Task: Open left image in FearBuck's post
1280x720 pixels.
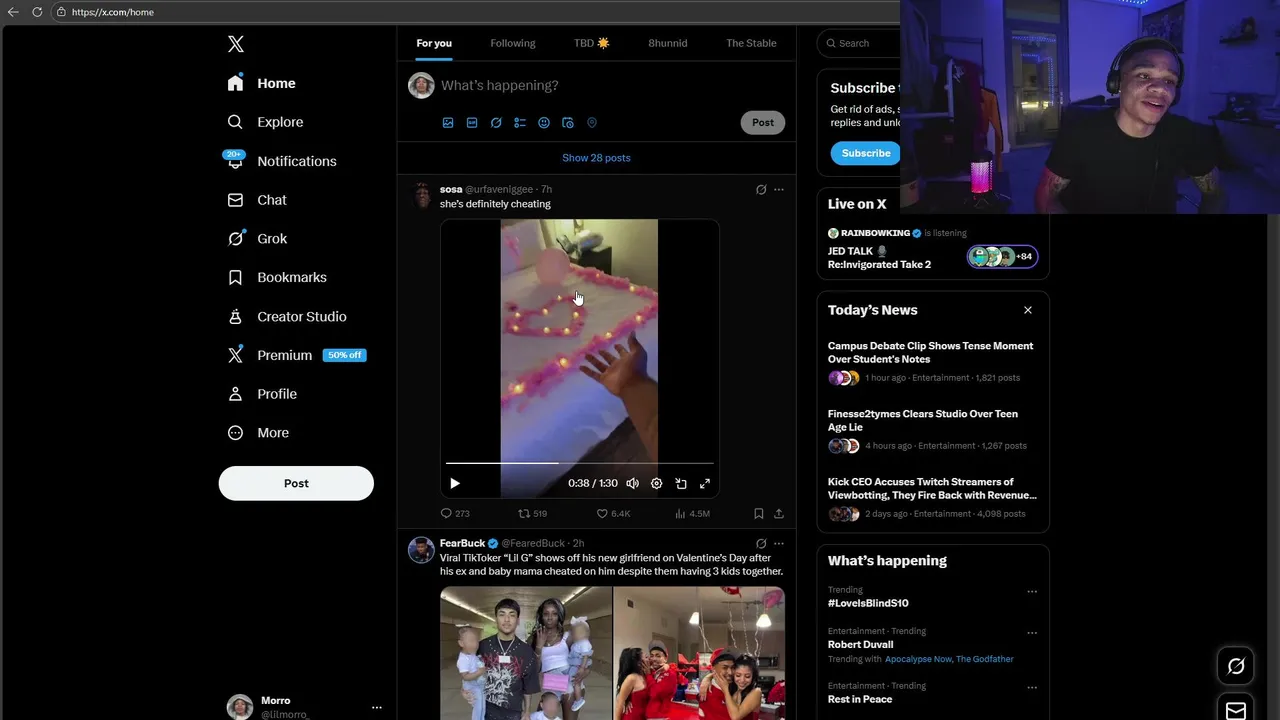Action: tap(526, 653)
